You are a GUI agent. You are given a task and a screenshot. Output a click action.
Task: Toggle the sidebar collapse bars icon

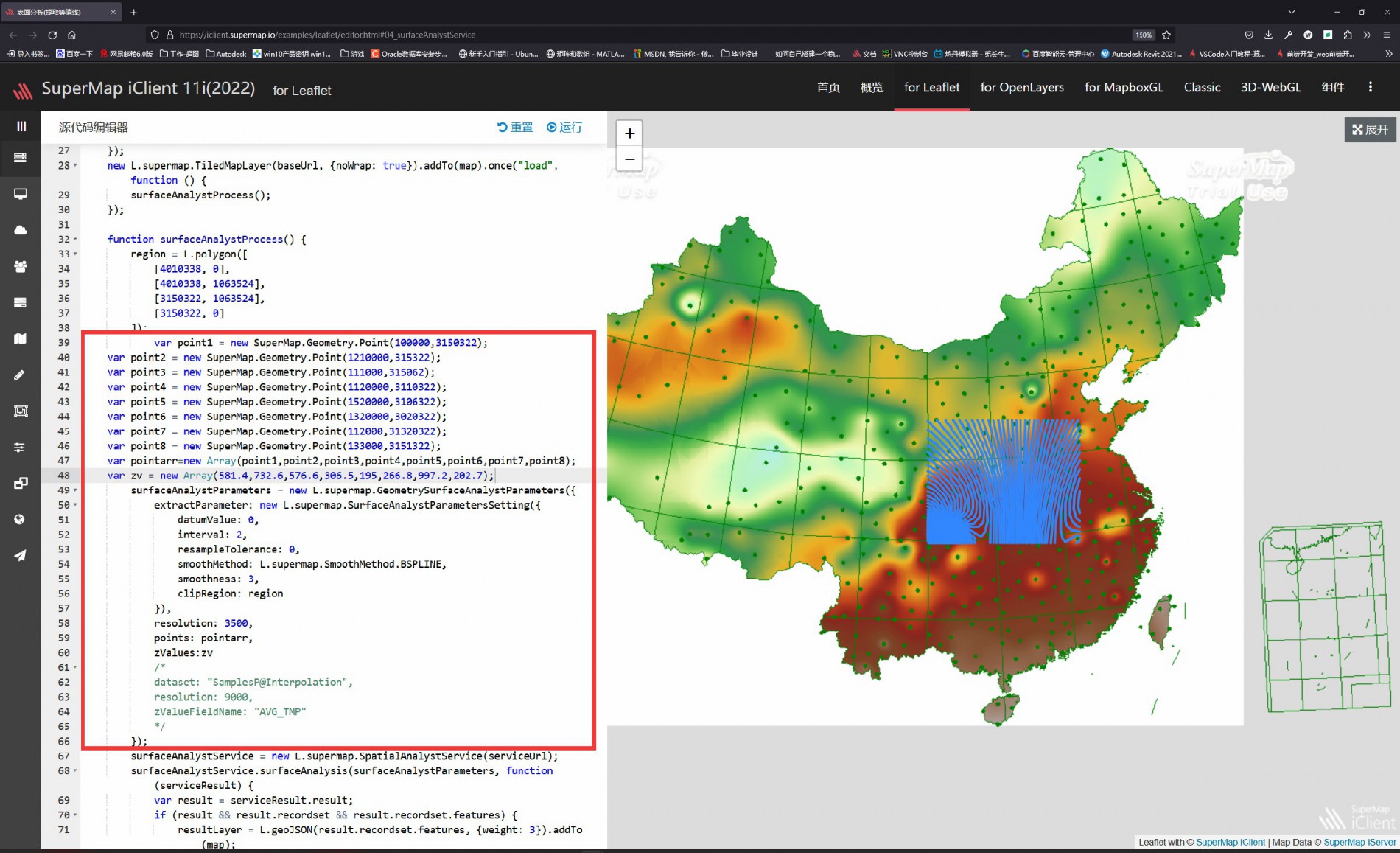21,126
